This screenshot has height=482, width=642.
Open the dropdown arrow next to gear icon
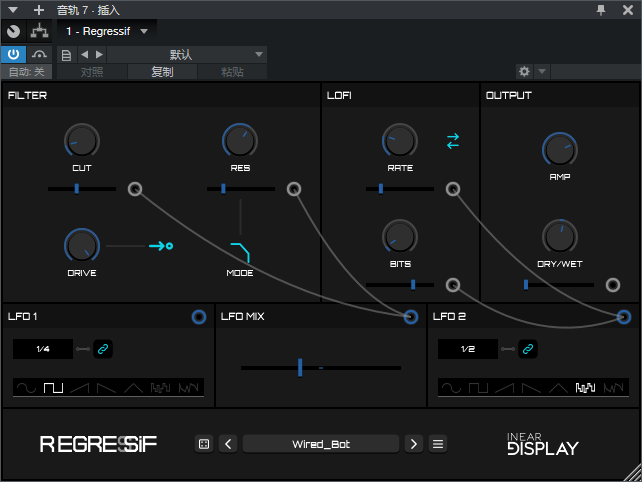tap(542, 72)
